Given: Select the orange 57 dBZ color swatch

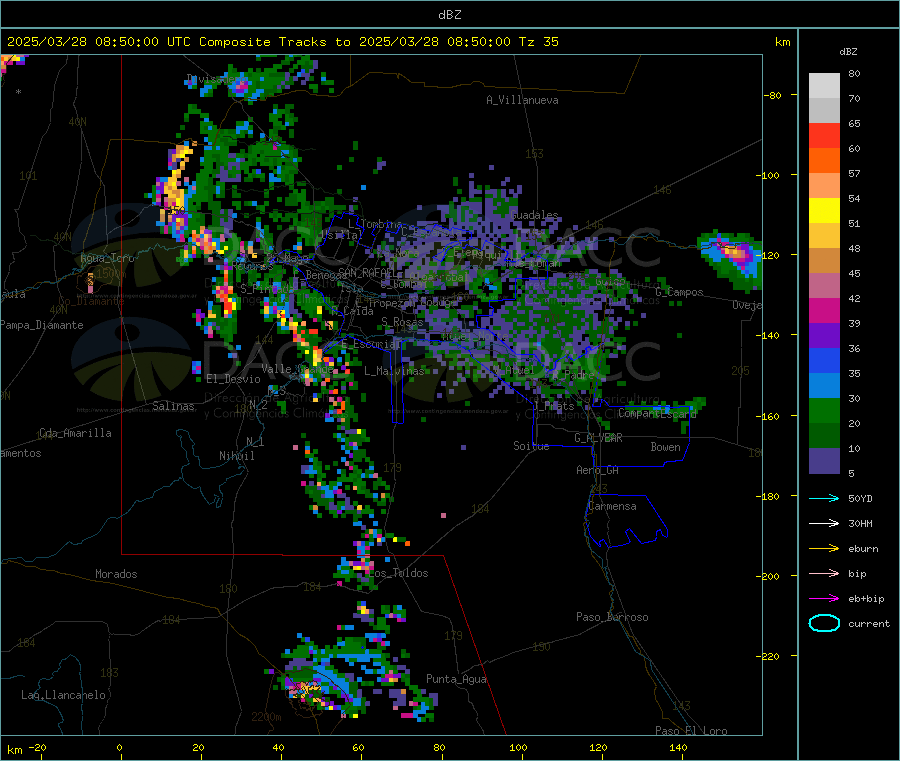Looking at the screenshot, I should [824, 161].
